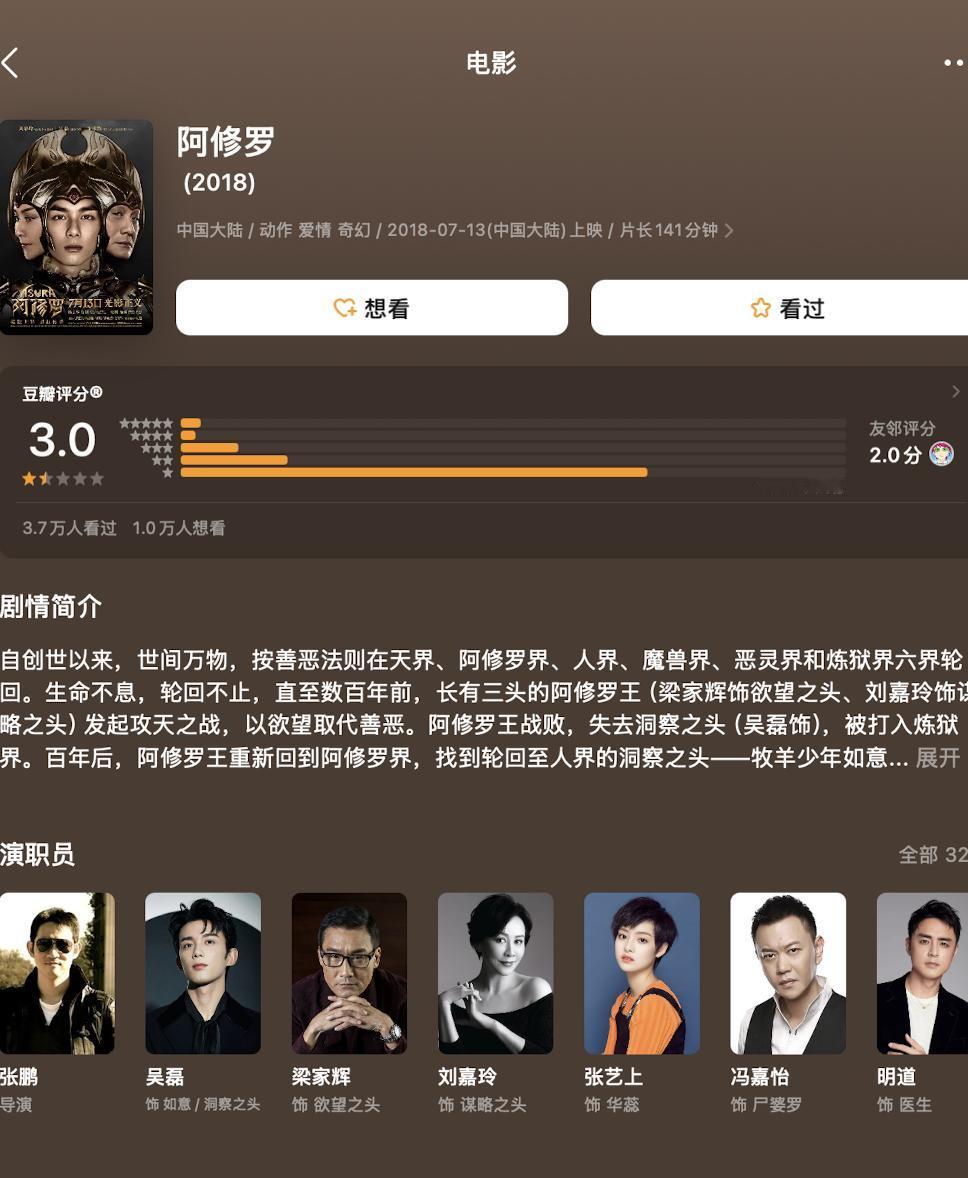Expand movie details via the chevron after 片长141分钟
Viewport: 968px width, 1178px height.
click(728, 231)
